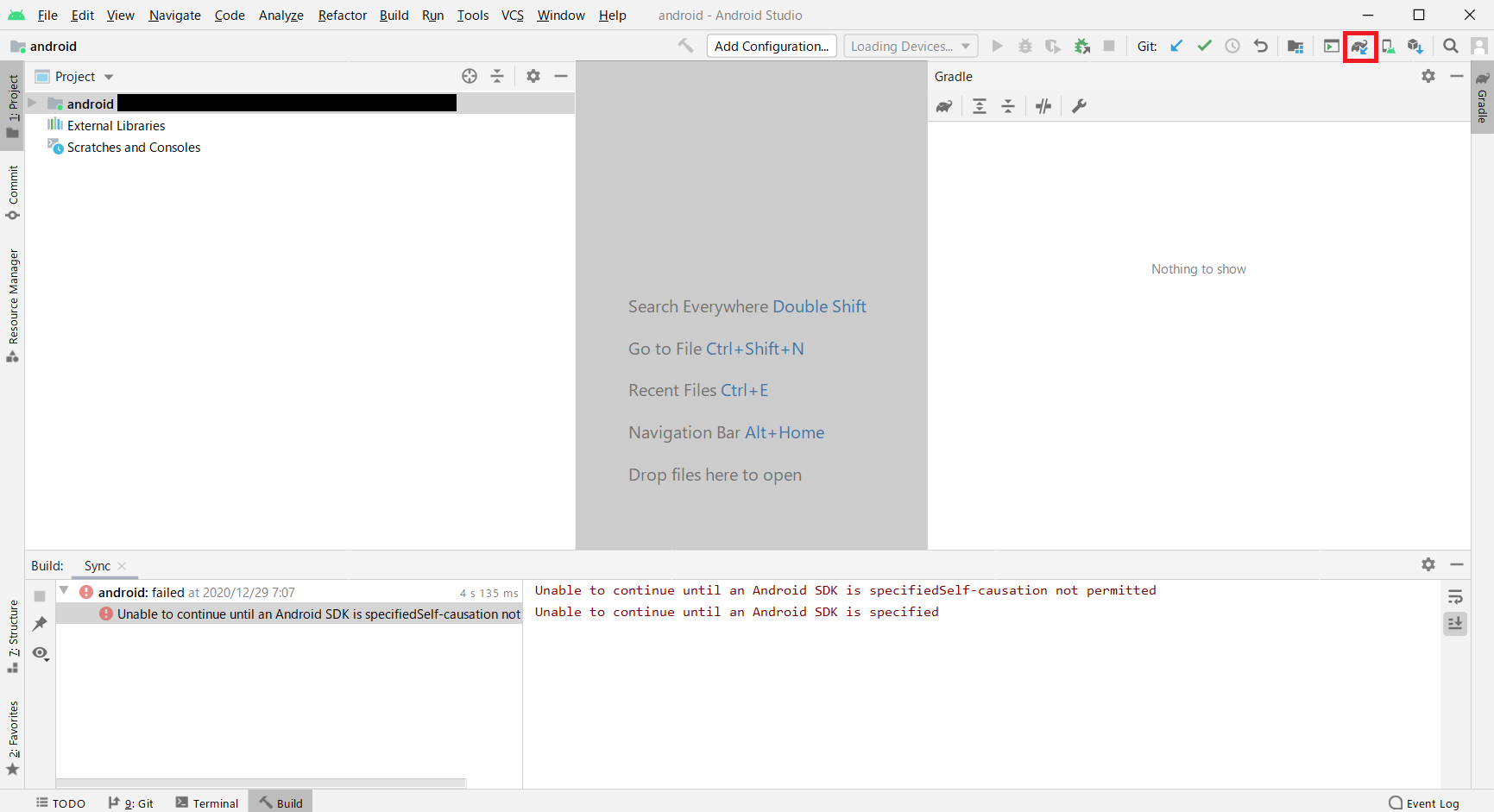Open the Resource Manager side tab
The height and width of the screenshot is (812, 1494).
(x=13, y=305)
